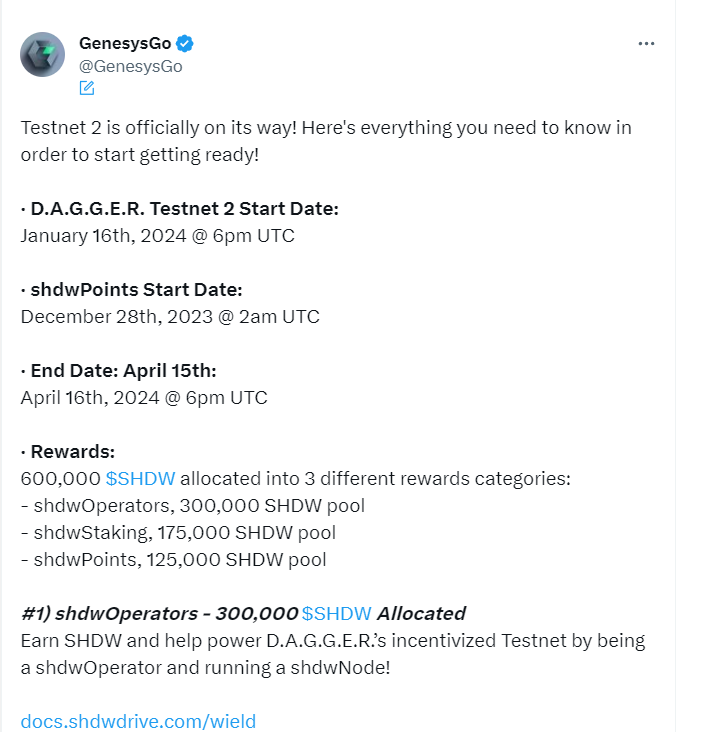Viewport: 706px width, 732px height.
Task: Open the docs.shdwdrive.com/wield link
Action: pyautogui.click(x=138, y=720)
